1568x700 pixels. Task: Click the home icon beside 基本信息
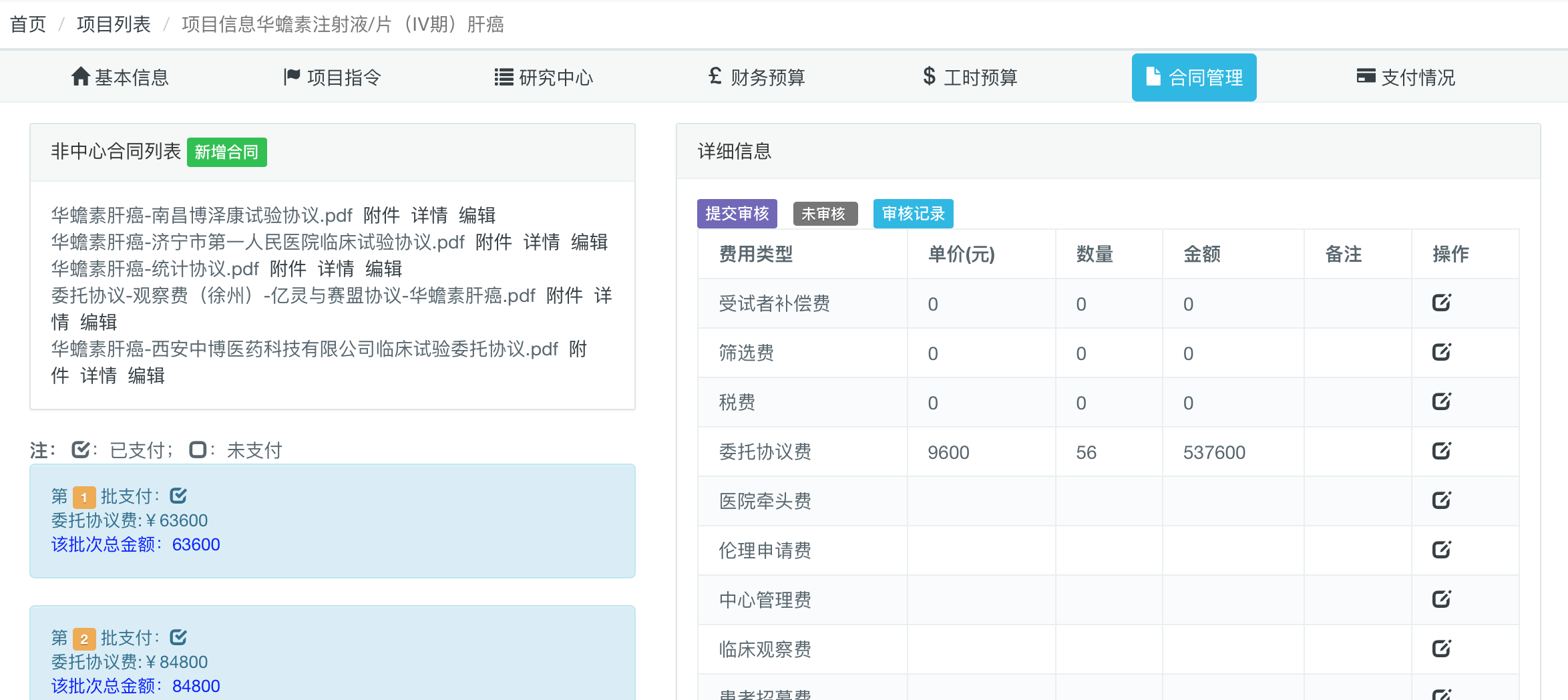point(81,76)
